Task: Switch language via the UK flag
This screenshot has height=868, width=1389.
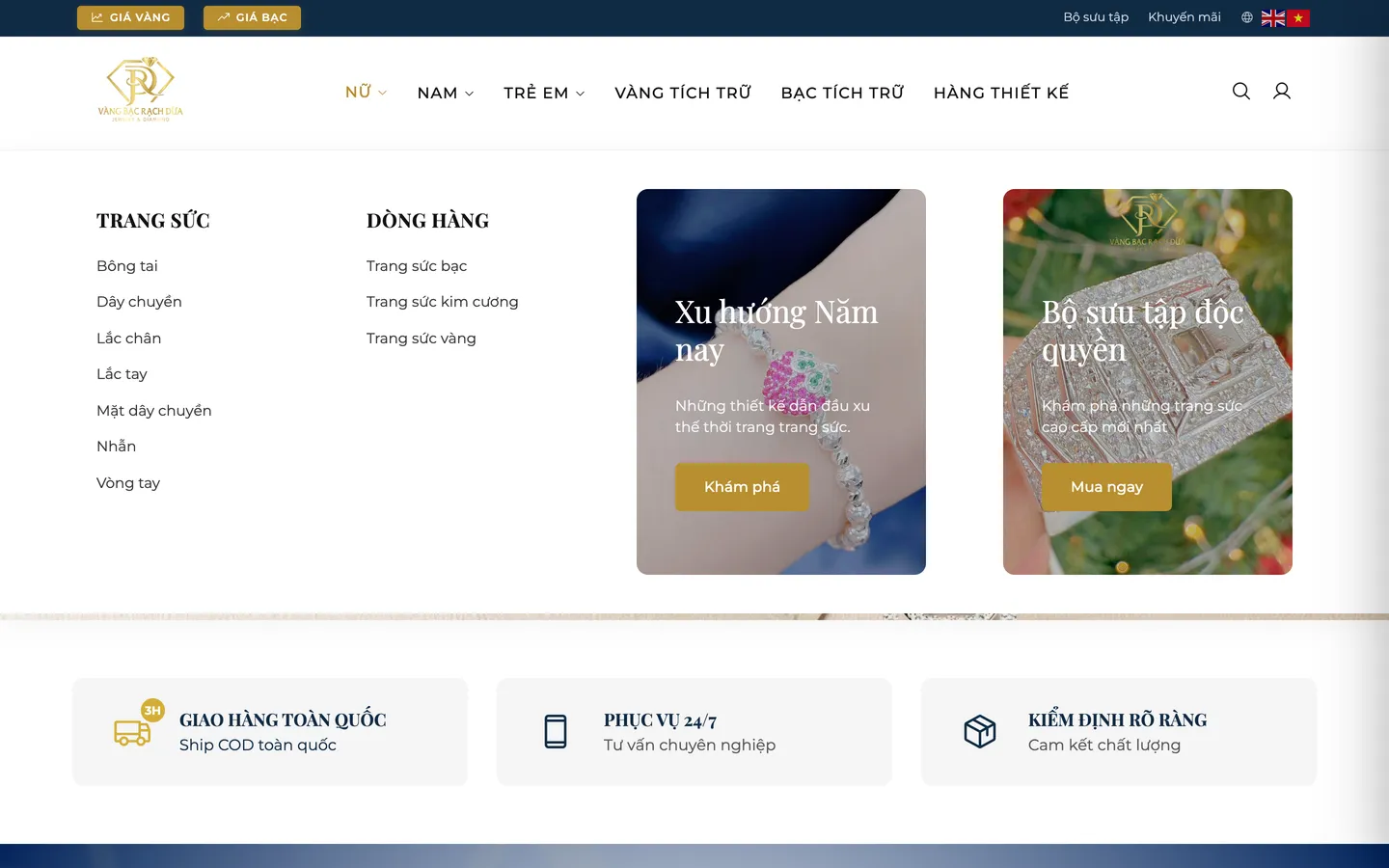Action: (1273, 17)
